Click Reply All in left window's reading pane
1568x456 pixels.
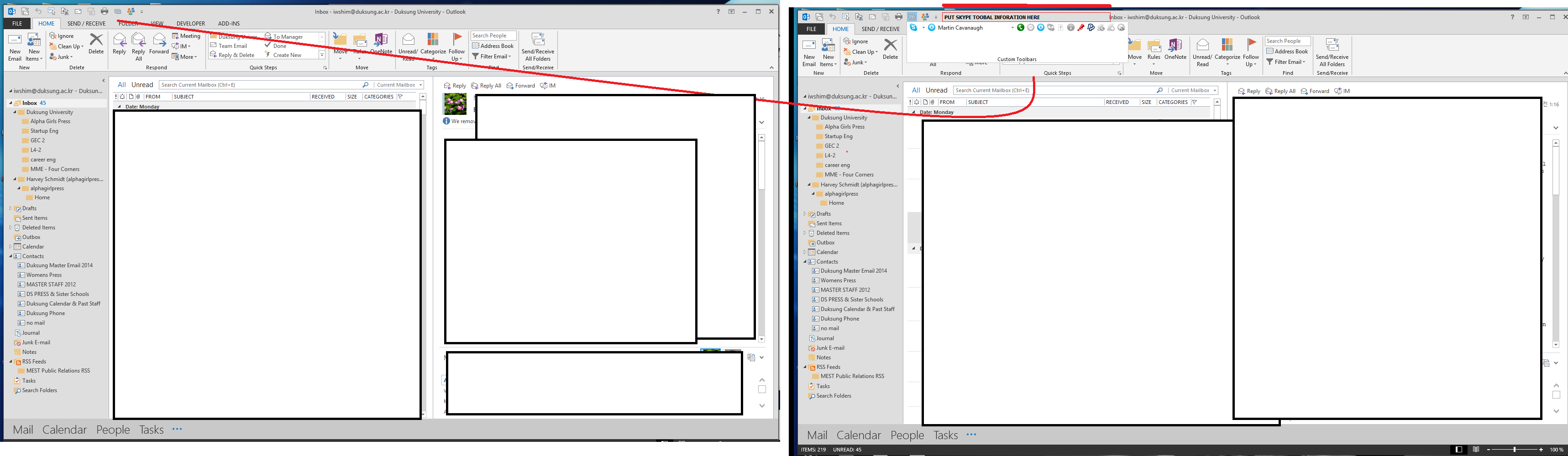tap(486, 86)
